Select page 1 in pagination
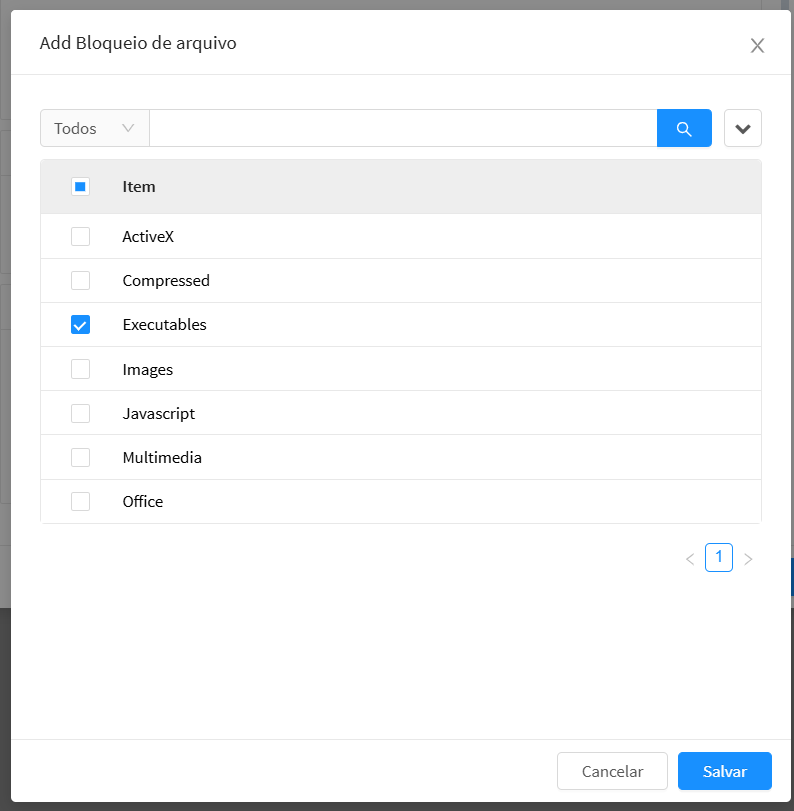Image resolution: width=794 pixels, height=811 pixels. [x=719, y=558]
